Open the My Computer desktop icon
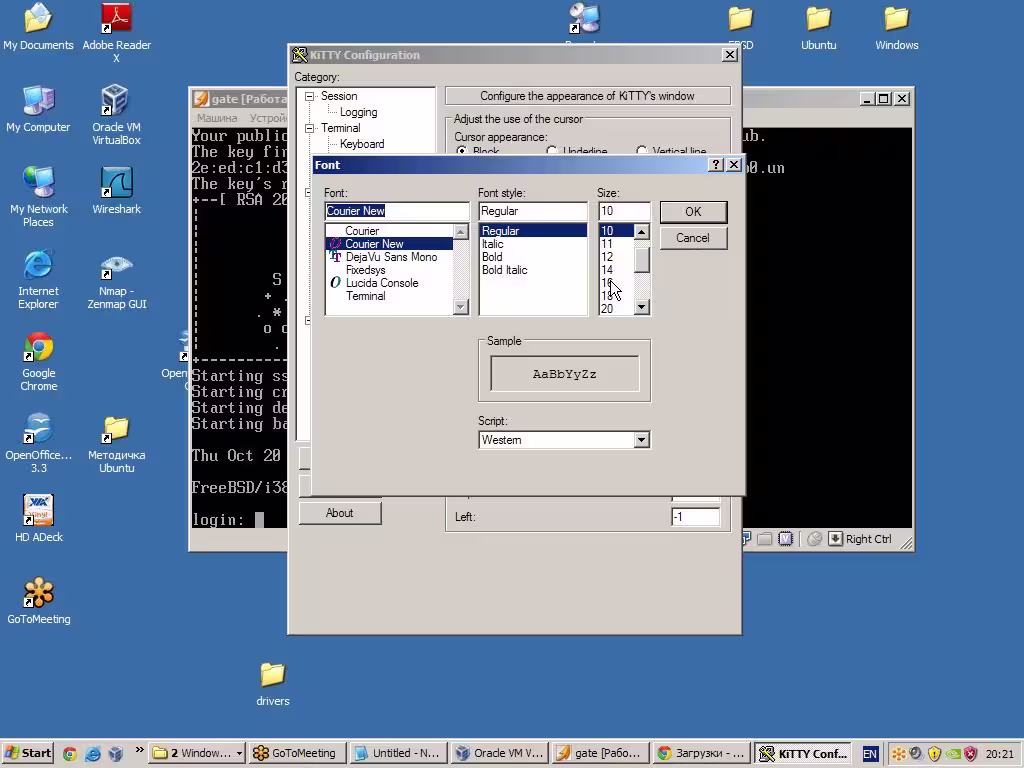Screen dimensions: 1024x768 tap(38, 109)
